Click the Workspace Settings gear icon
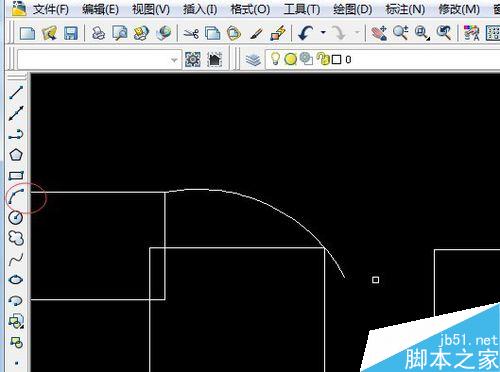 pos(193,60)
